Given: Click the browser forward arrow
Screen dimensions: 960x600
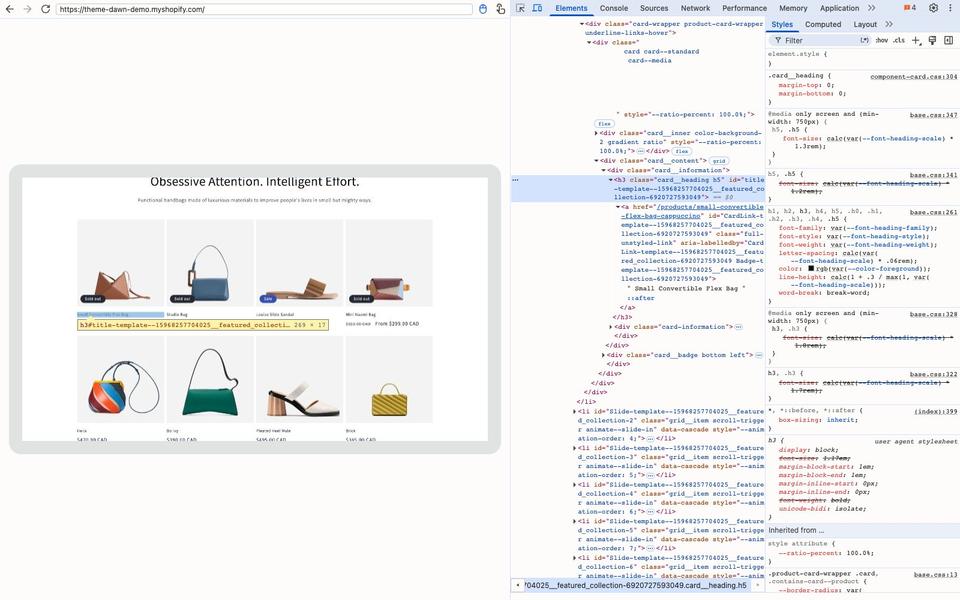Looking at the screenshot, I should pyautogui.click(x=28, y=9).
